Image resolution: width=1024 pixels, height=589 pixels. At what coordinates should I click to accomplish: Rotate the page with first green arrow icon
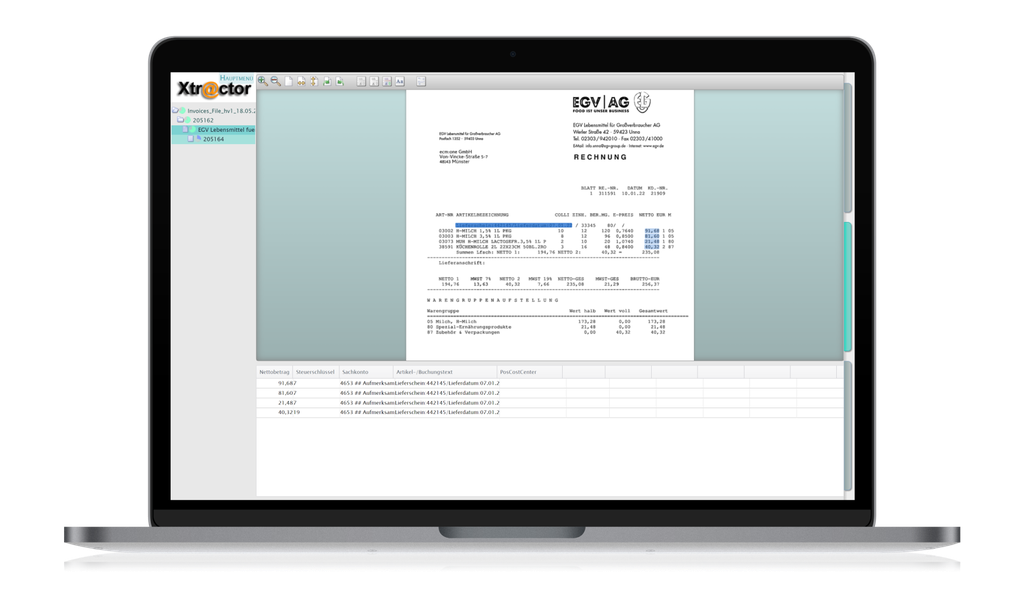coord(327,81)
